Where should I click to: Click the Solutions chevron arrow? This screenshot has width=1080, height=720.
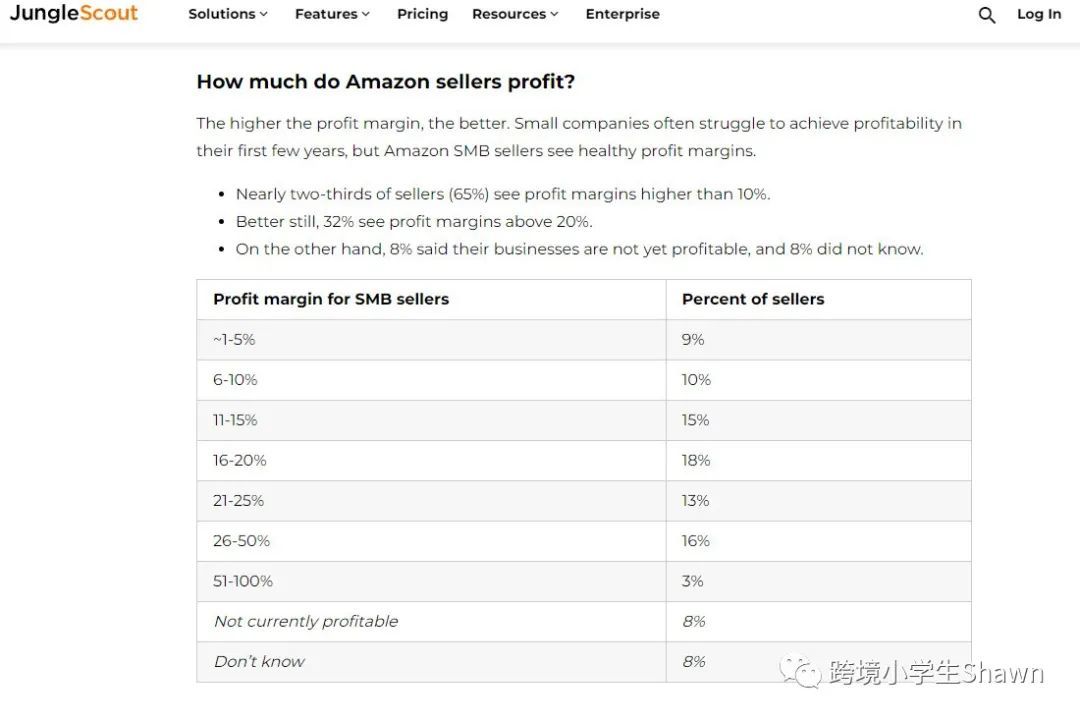coord(264,14)
